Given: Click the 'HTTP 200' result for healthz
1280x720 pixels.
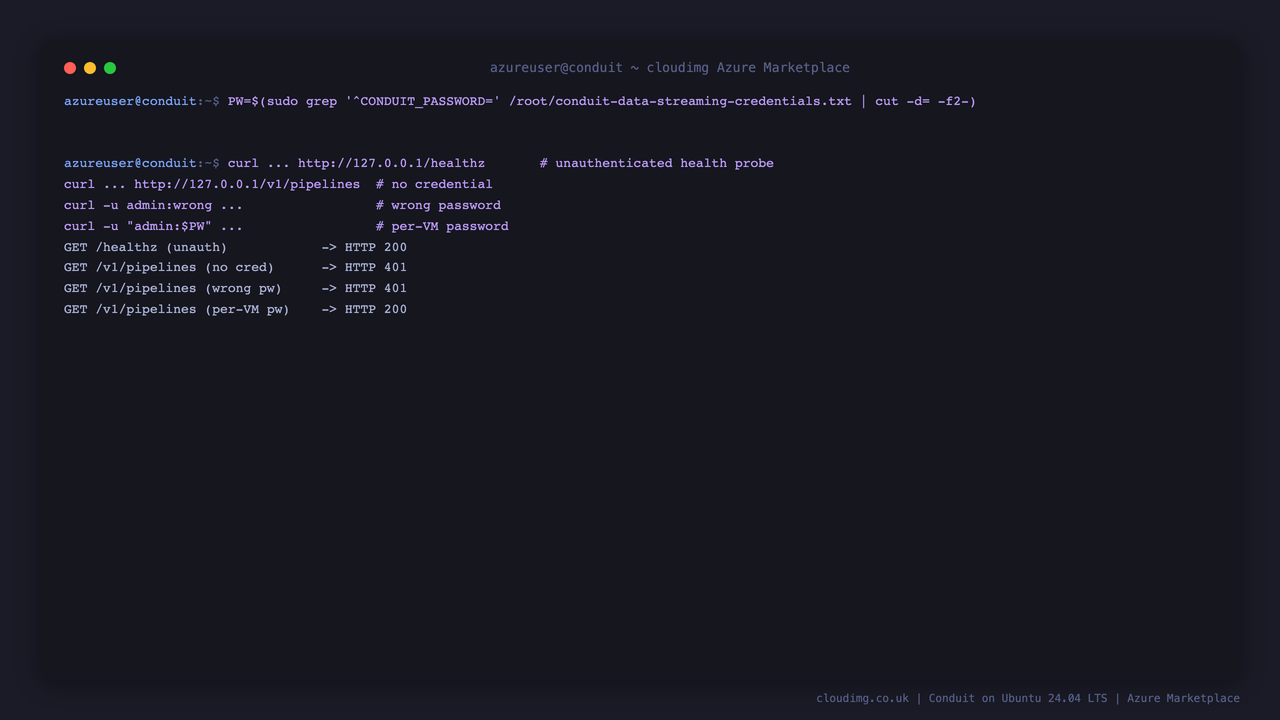Looking at the screenshot, I should tap(376, 247).
